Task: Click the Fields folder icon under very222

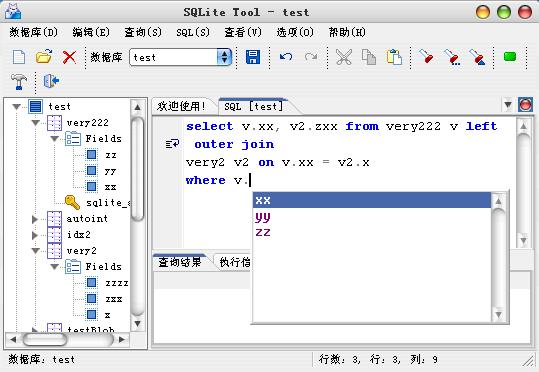Action: coord(73,139)
